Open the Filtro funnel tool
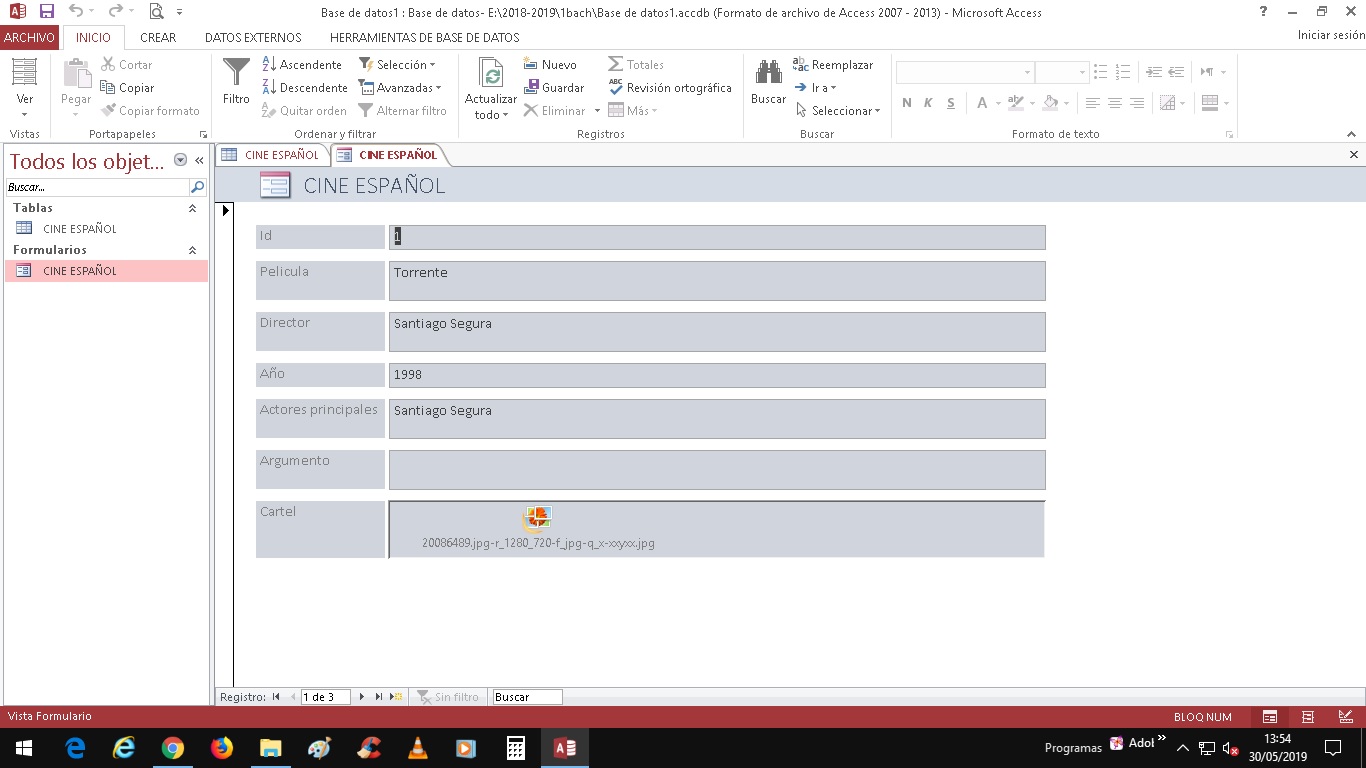The width and height of the screenshot is (1366, 768). [x=236, y=81]
